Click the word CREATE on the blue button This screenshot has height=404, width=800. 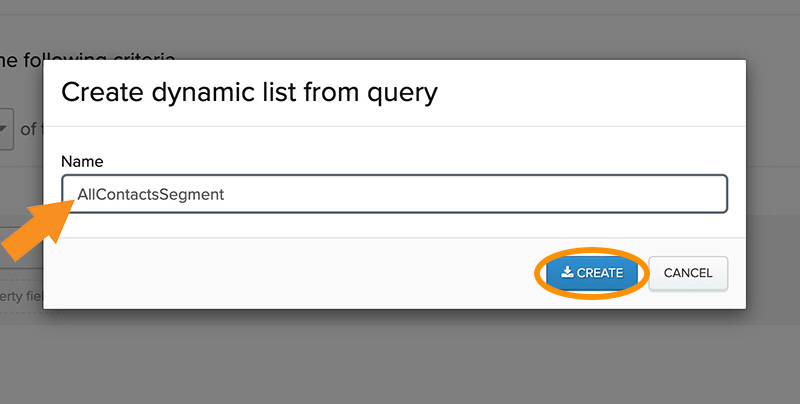point(600,273)
